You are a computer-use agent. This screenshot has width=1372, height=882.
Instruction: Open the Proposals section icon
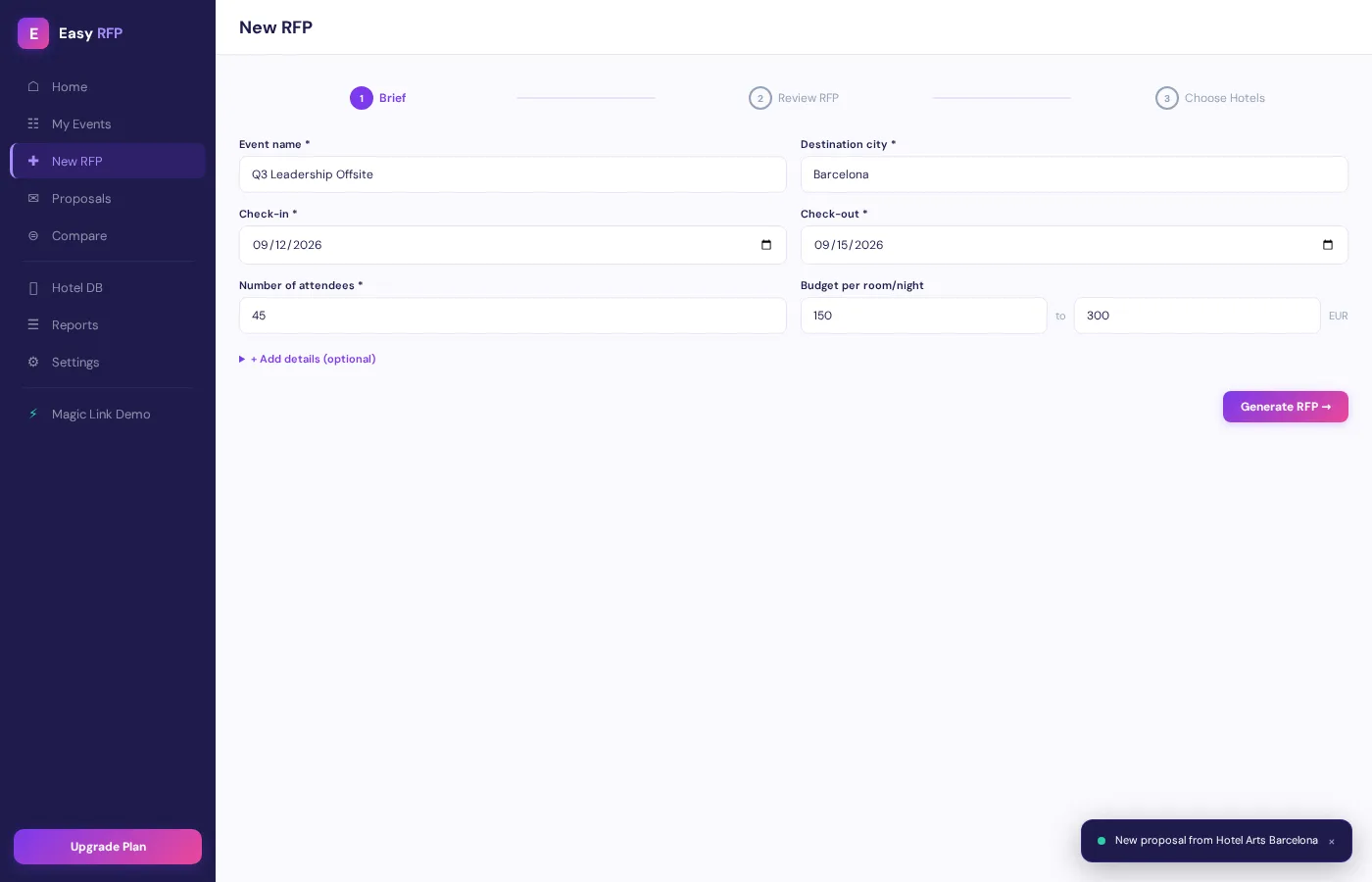[33, 198]
